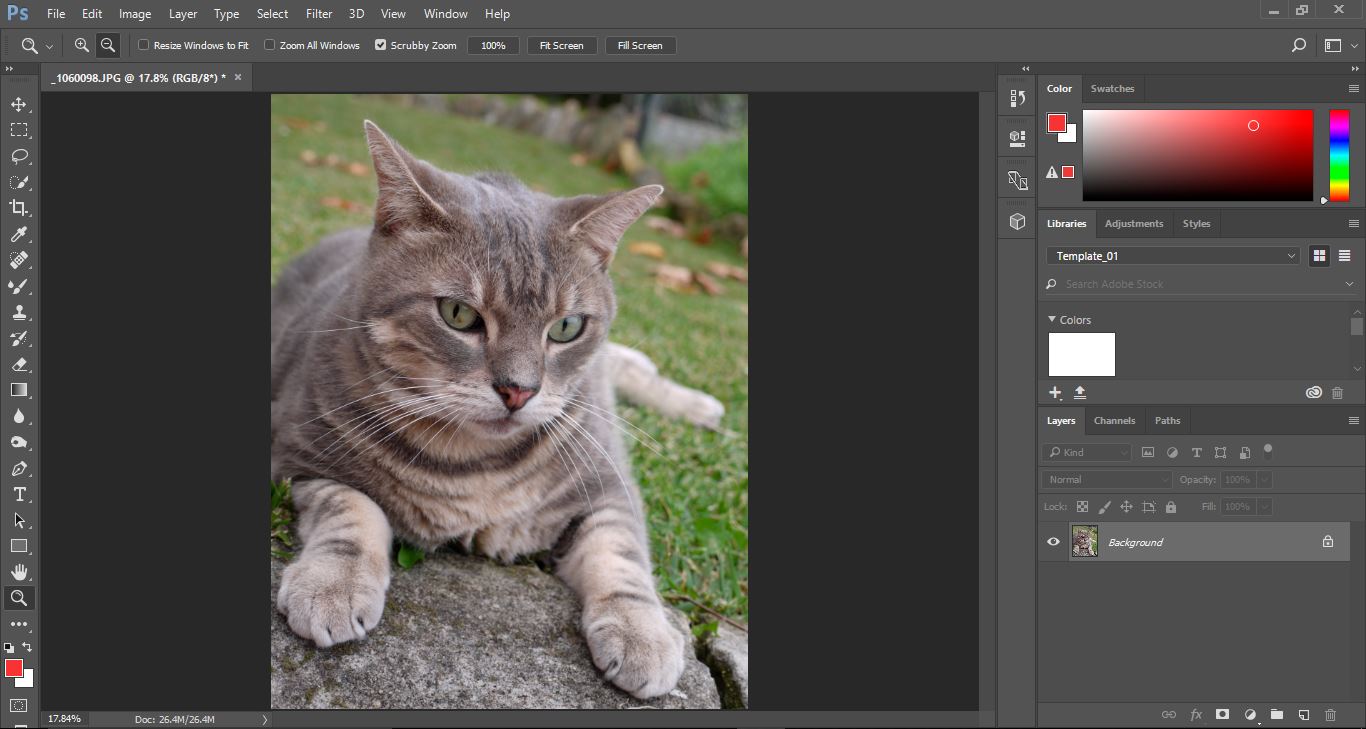Click the Fill Screen button
The image size is (1366, 729).
640,46
